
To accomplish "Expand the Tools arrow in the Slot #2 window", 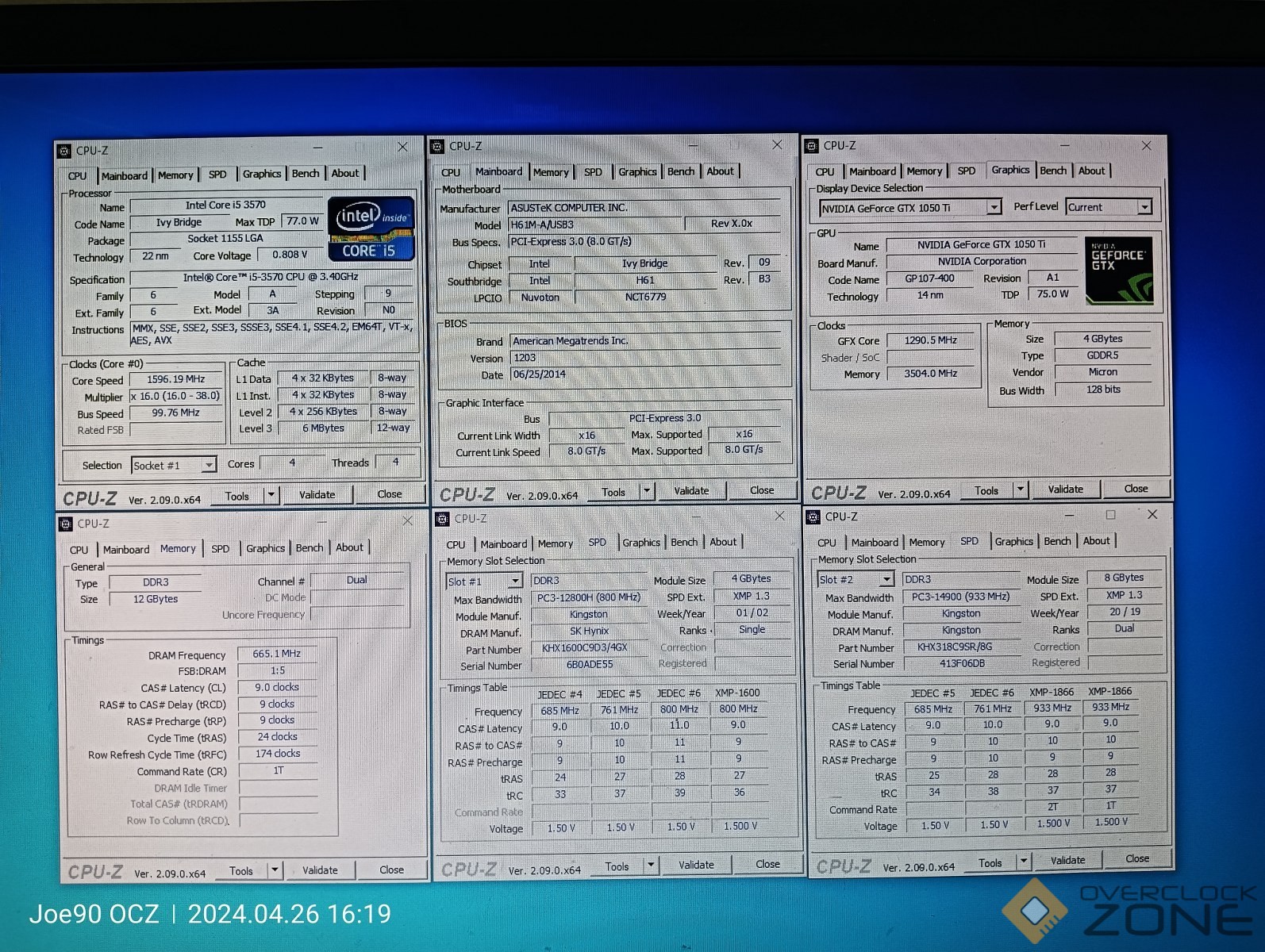I will (1024, 862).
